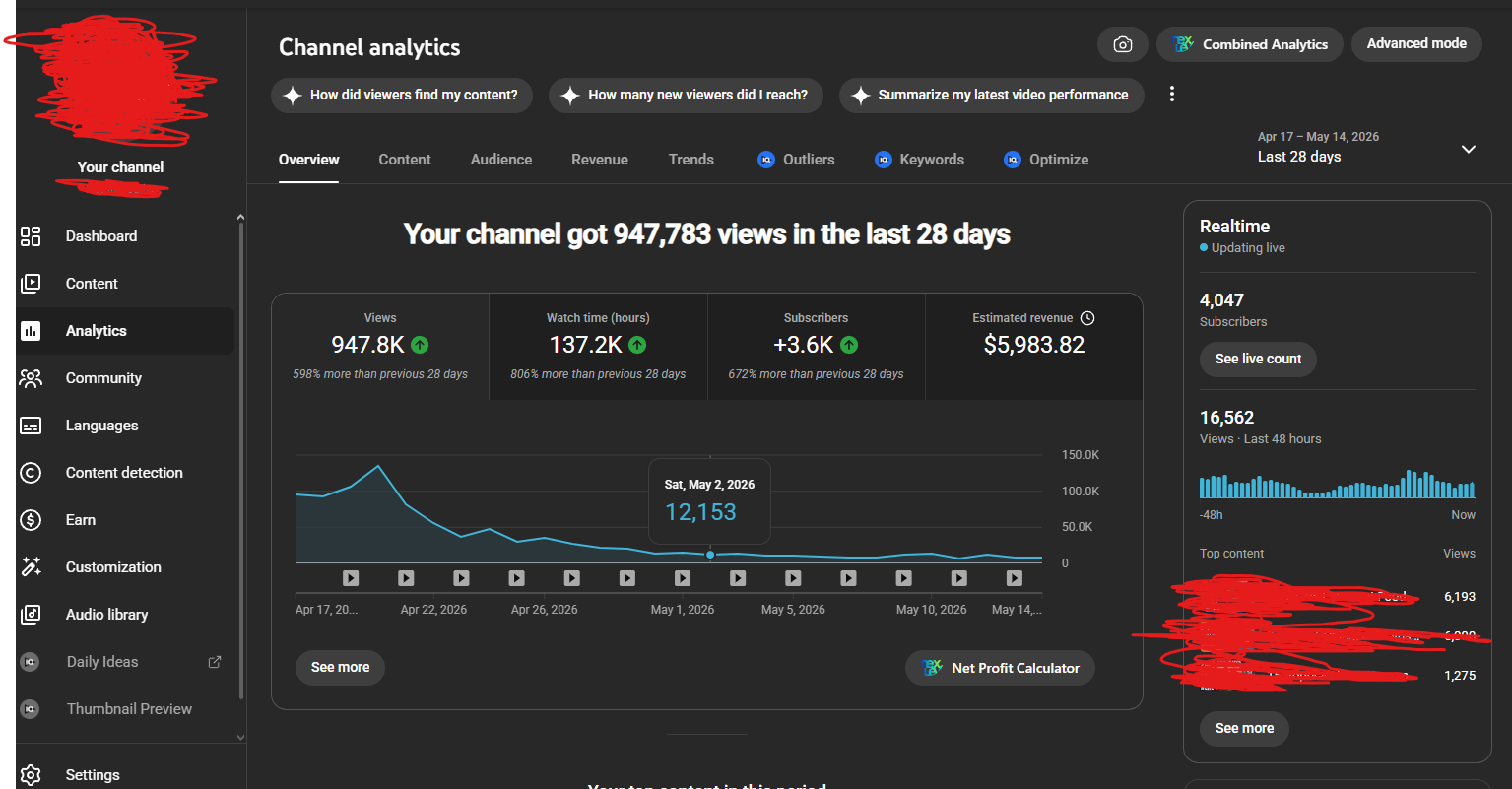Click the See live count button
Image resolution: width=1512 pixels, height=789 pixels.
(1258, 359)
